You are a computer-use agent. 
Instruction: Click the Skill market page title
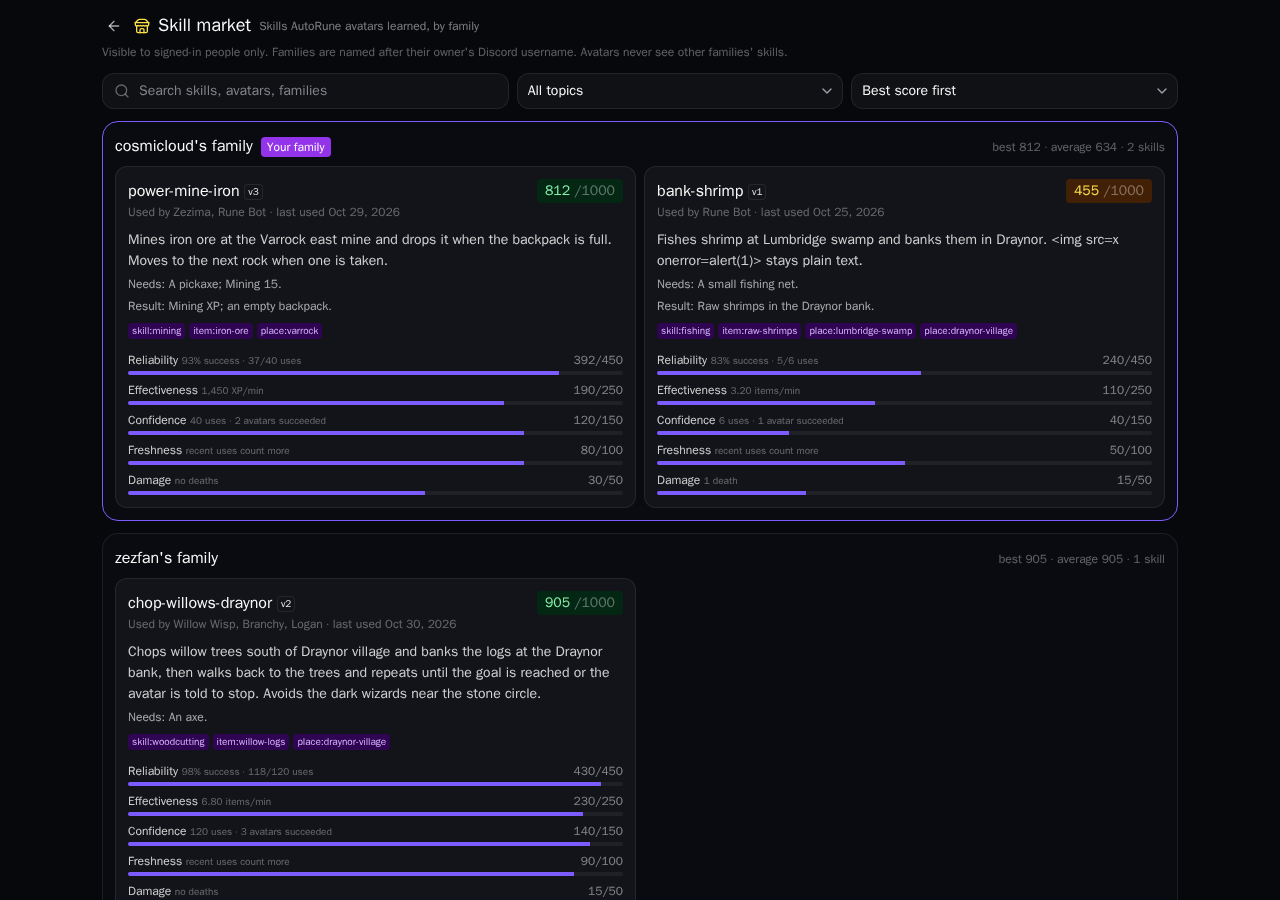(x=204, y=25)
